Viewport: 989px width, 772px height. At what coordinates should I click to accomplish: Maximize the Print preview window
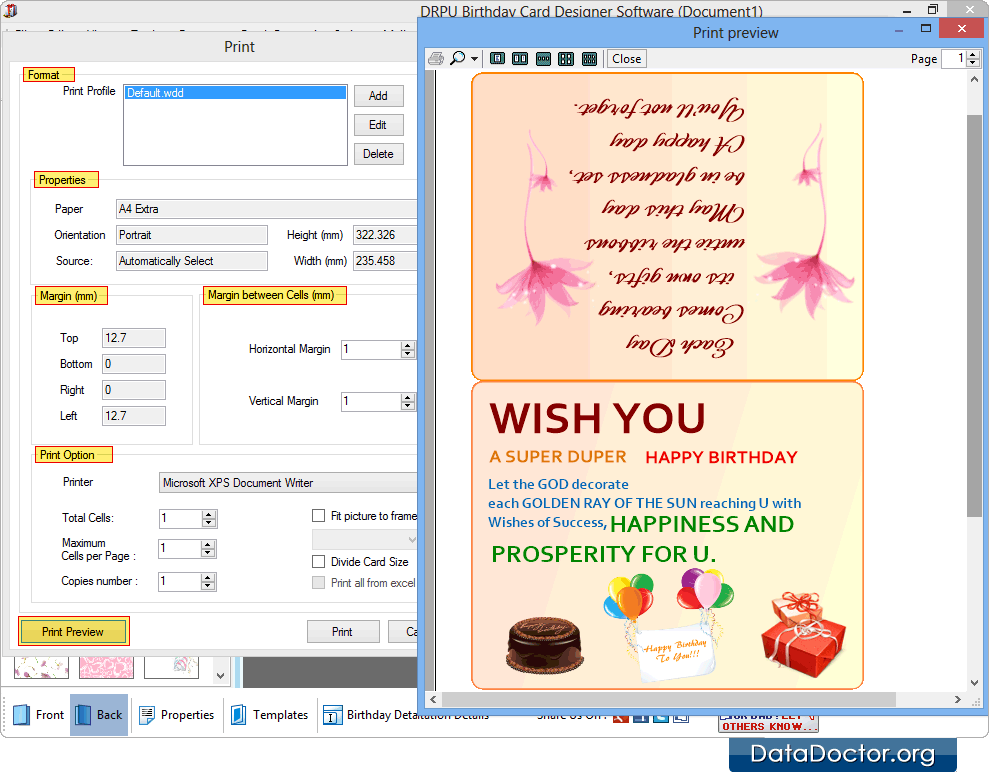click(x=926, y=28)
